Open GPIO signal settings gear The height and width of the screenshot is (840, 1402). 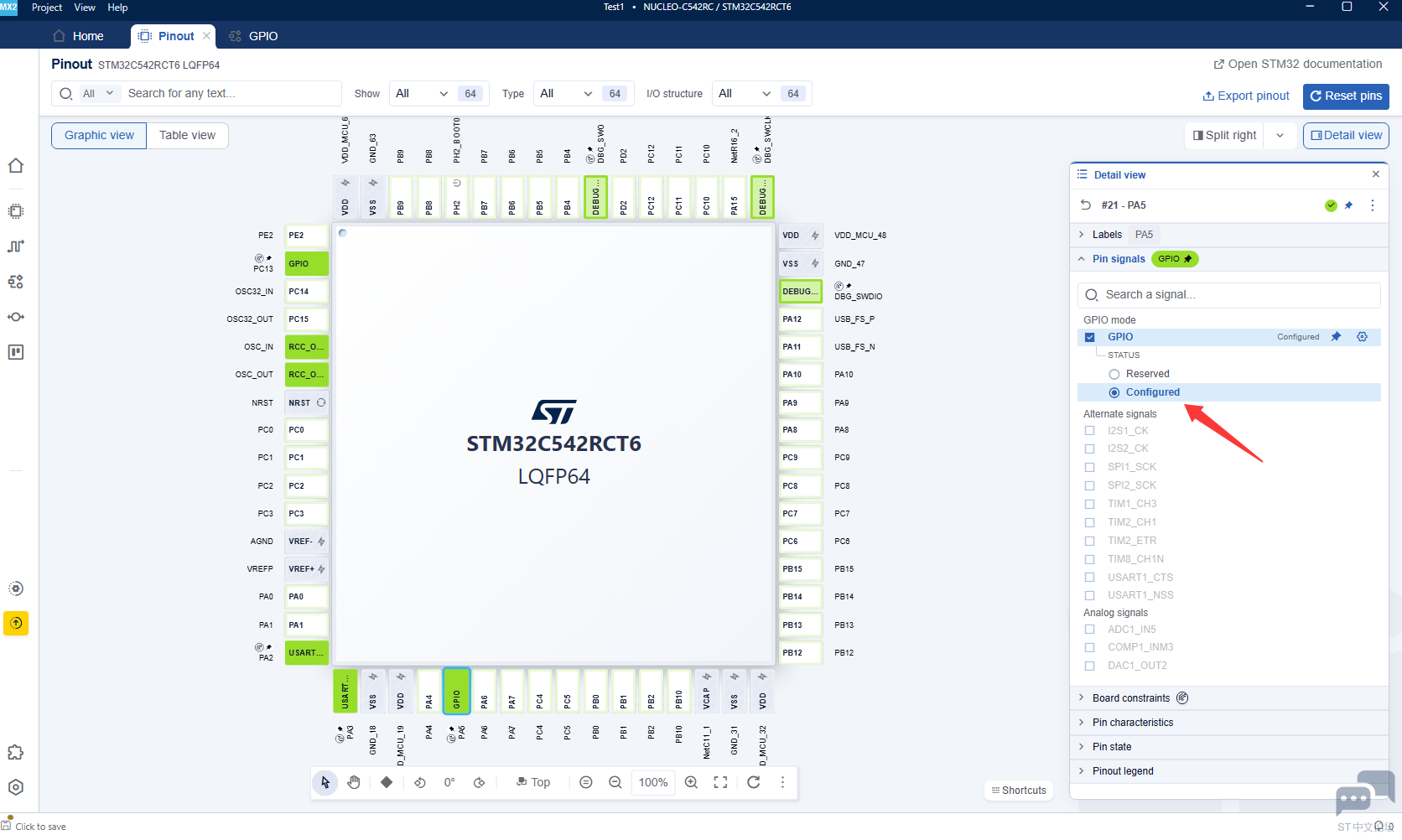[x=1363, y=337]
